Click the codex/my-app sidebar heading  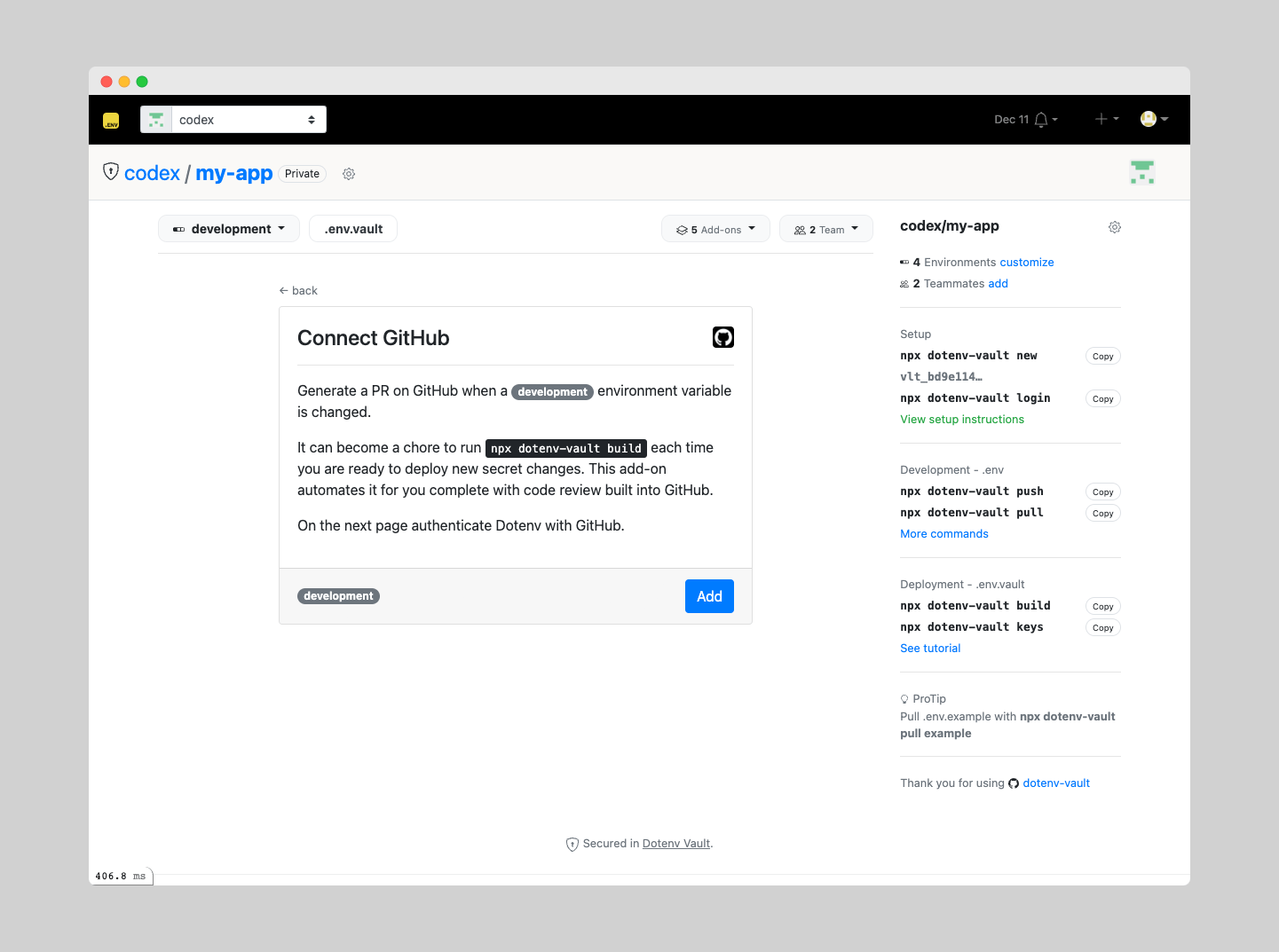coord(950,225)
